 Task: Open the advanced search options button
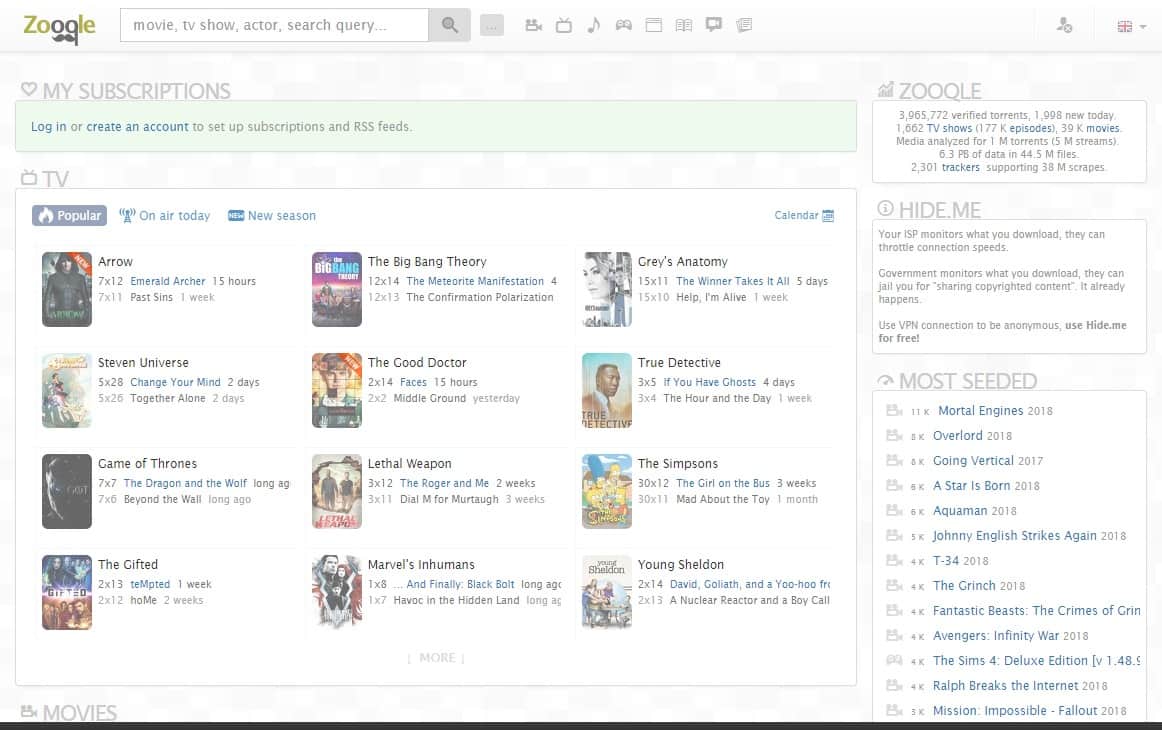(491, 26)
